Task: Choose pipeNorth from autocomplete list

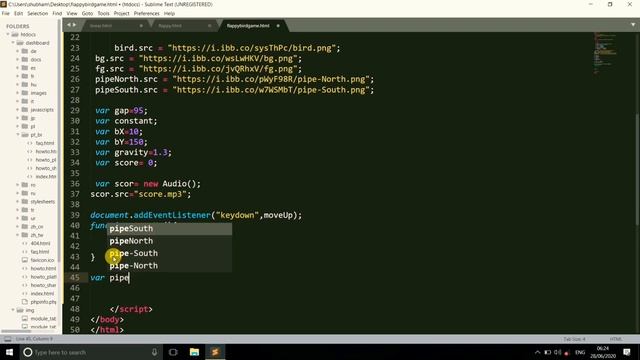Action: 169,241
